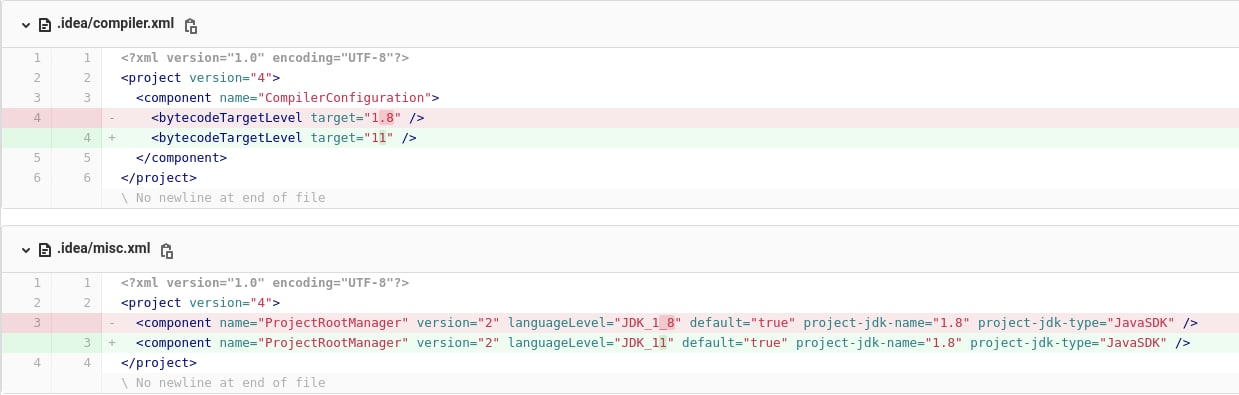Collapse the .idea/compiler.xml file diff
Image resolution: width=1239 pixels, height=395 pixels.
click(x=25, y=25)
